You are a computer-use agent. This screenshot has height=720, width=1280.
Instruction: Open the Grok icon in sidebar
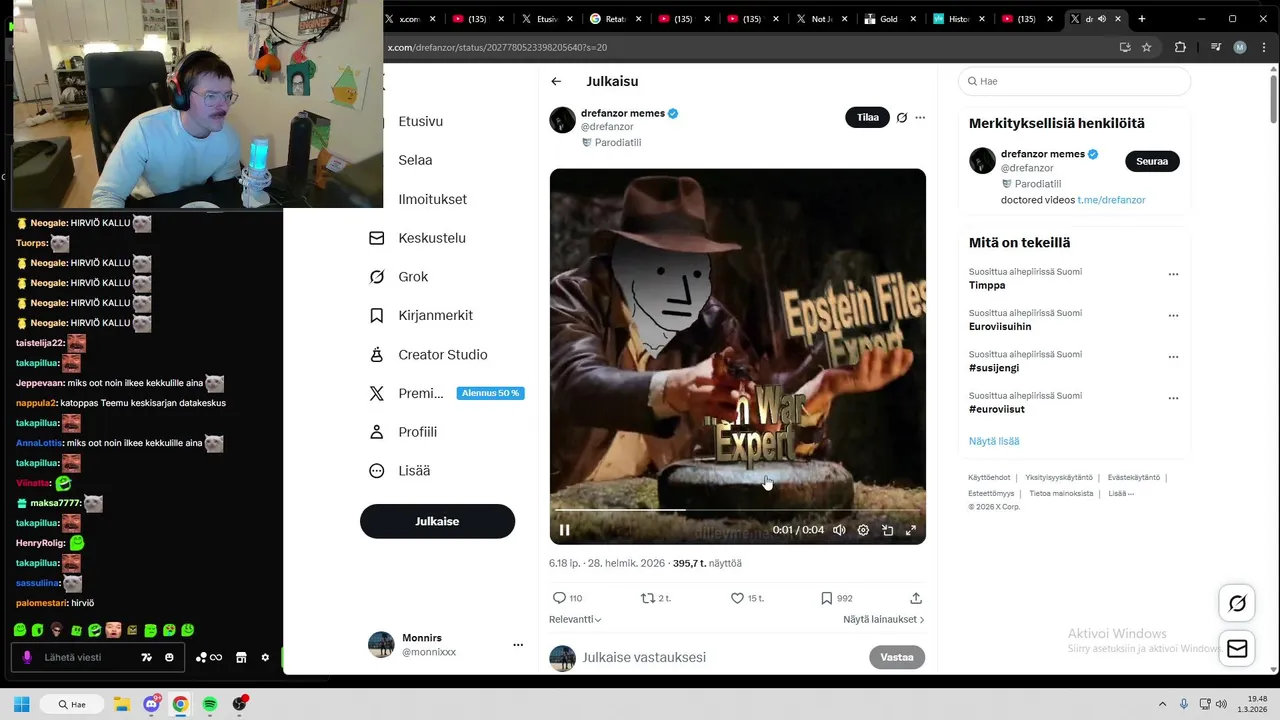tap(377, 277)
